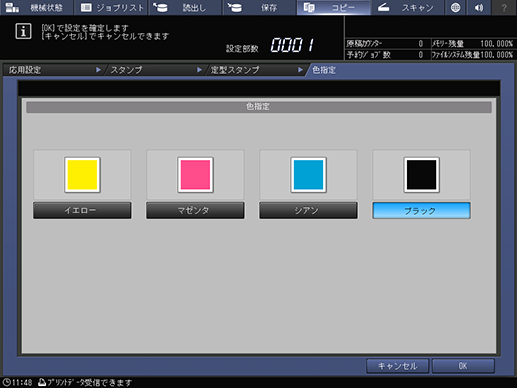
Task: Open the ジョブリスト job list tab
Action: click(x=111, y=7)
